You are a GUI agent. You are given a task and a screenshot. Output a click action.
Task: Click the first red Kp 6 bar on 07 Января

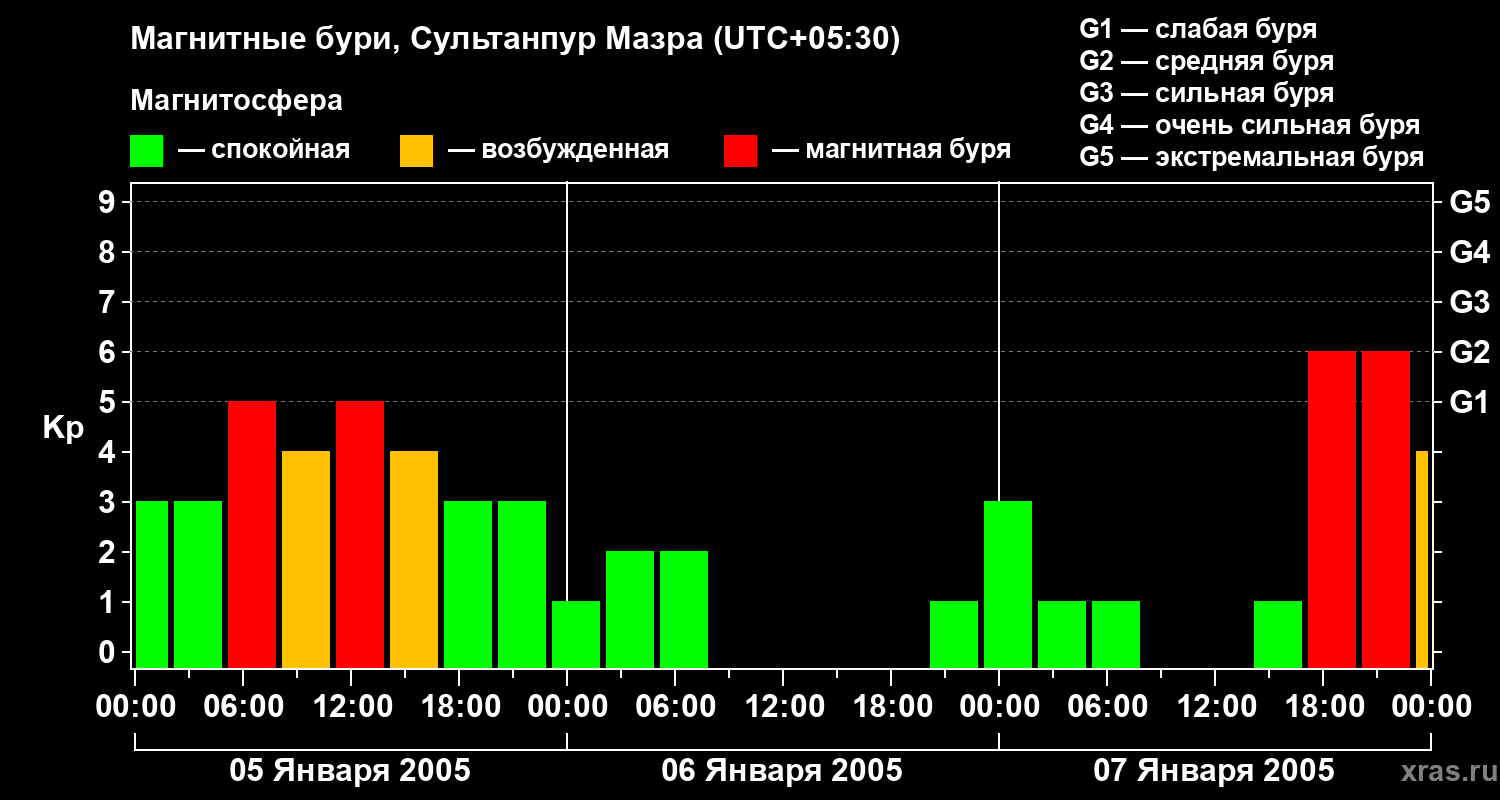(1332, 510)
